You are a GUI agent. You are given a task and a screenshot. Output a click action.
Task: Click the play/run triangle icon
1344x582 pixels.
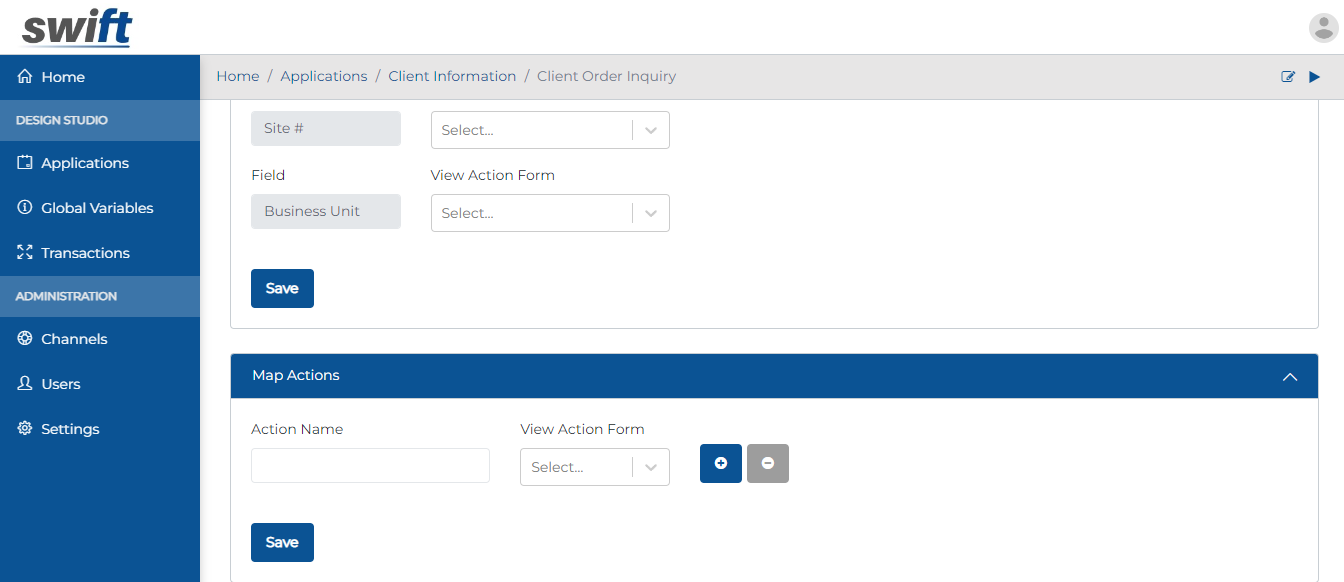(x=1315, y=77)
